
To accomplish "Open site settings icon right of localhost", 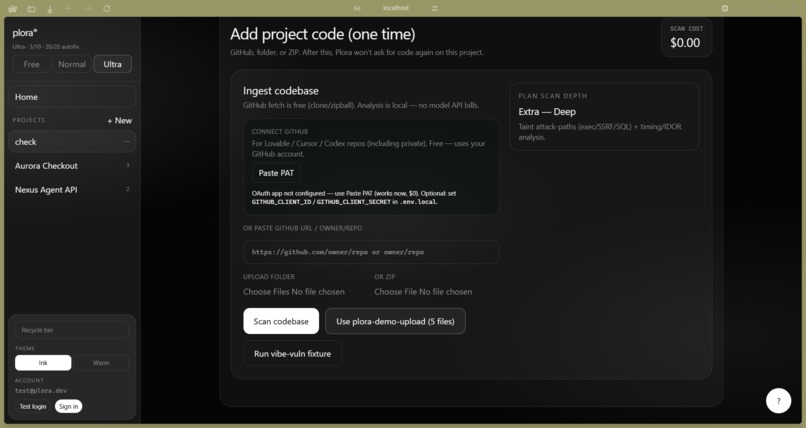I will click(x=435, y=8).
